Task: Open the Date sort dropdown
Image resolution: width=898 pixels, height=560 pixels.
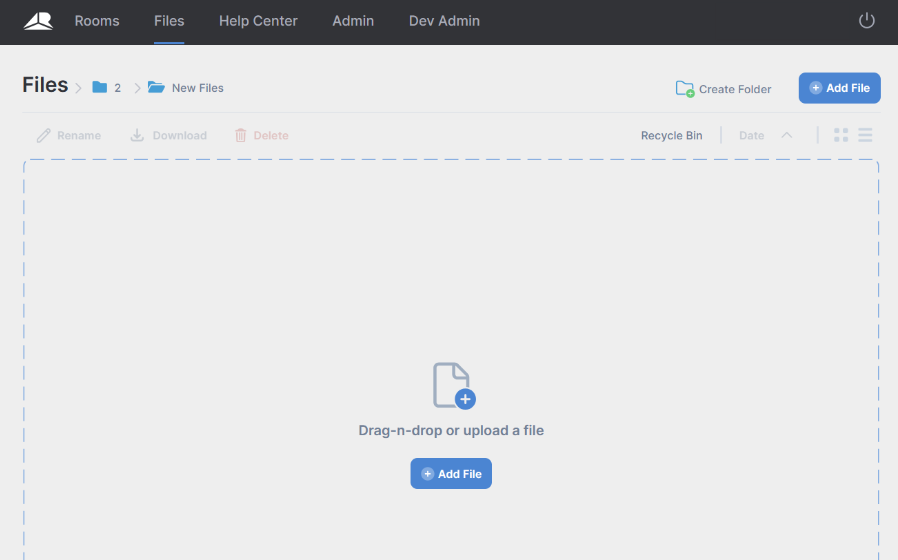Action: pyautogui.click(x=751, y=136)
